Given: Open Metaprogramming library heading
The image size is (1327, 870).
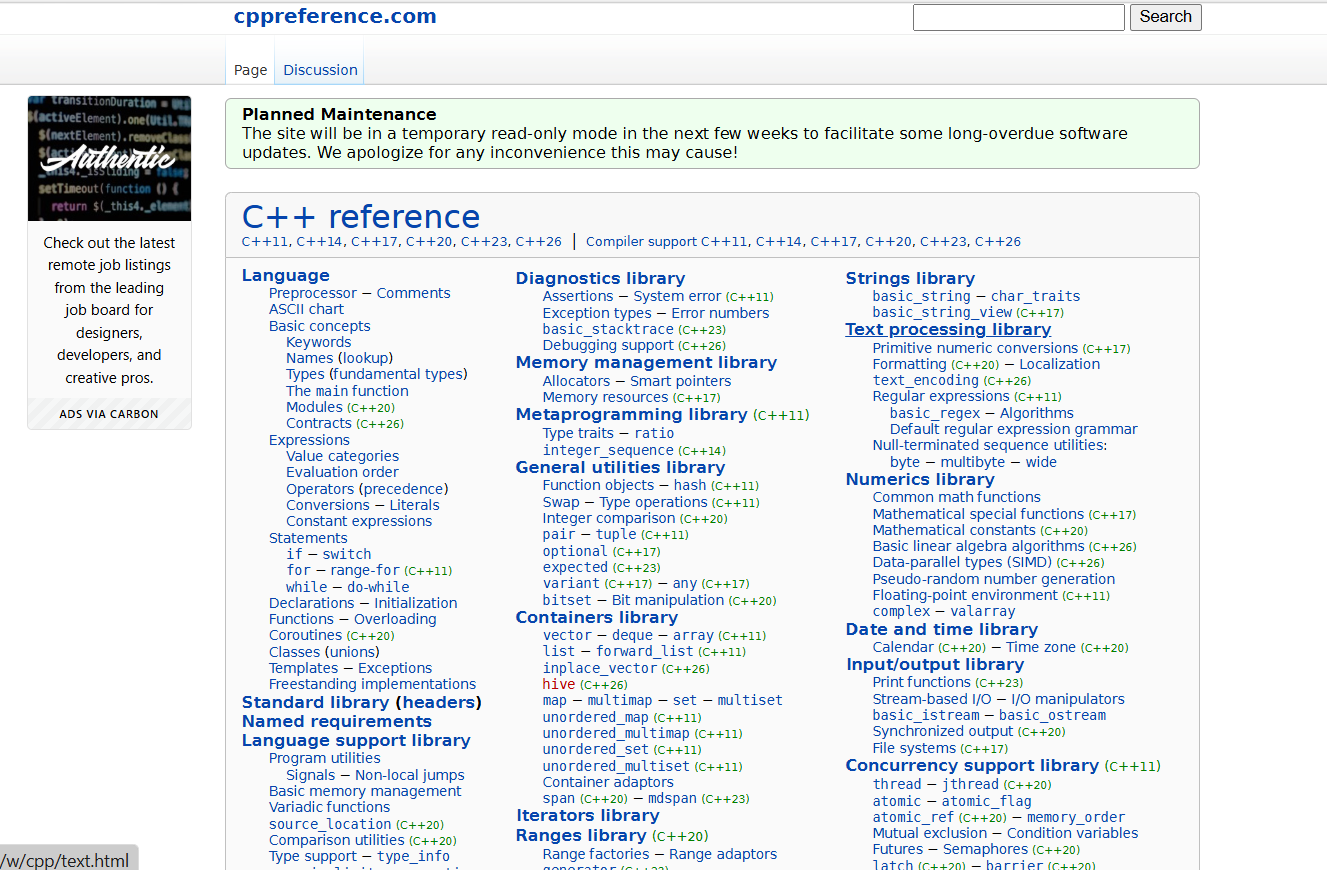Looking at the screenshot, I should 632,414.
